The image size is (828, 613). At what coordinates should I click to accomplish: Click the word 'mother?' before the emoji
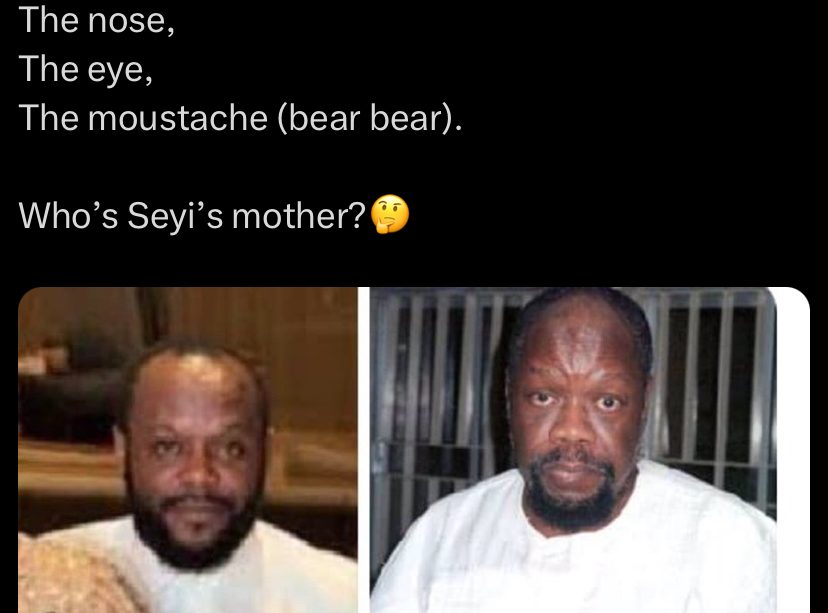[299, 215]
